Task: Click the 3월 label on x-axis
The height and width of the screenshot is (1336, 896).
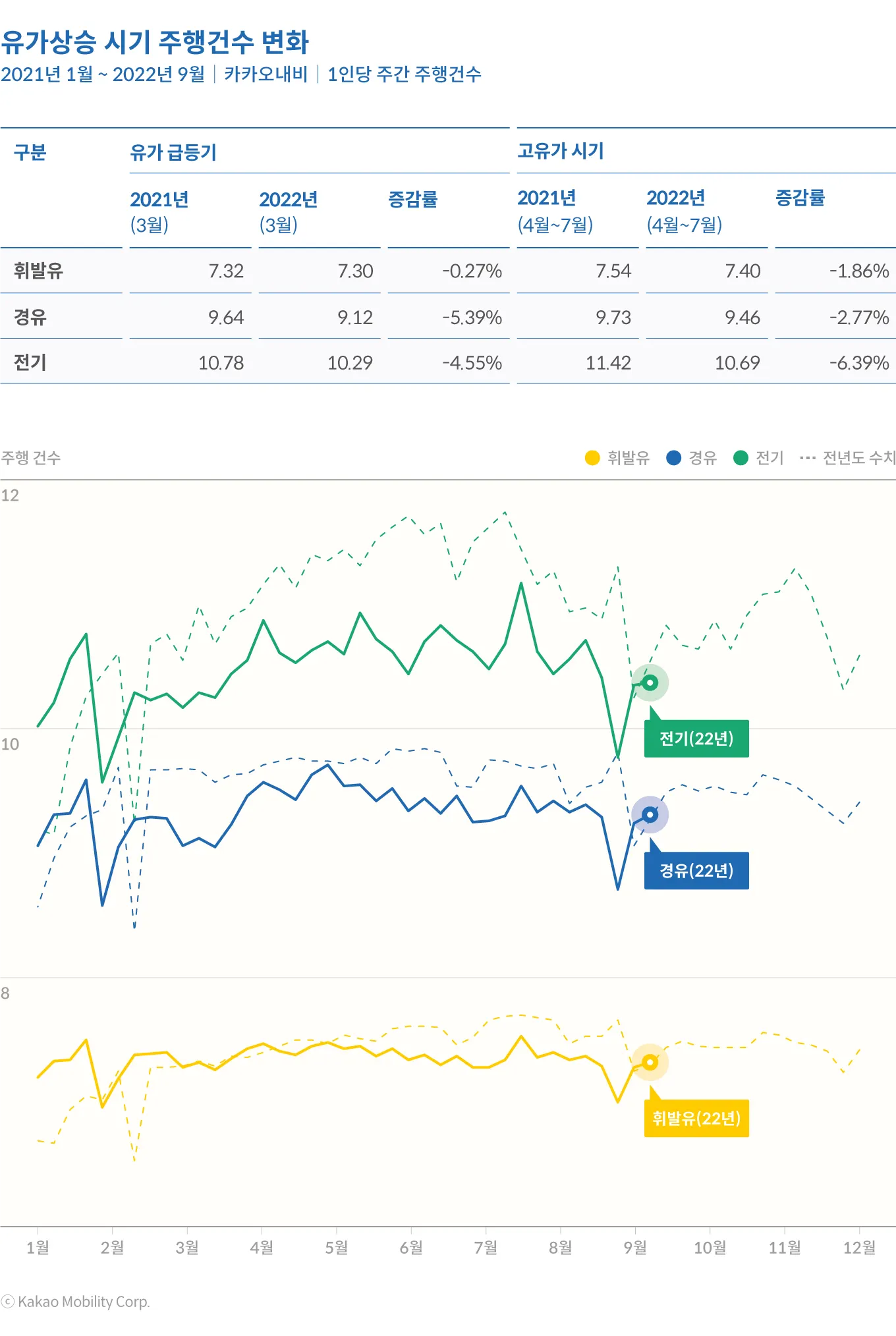Action: pos(187,1247)
